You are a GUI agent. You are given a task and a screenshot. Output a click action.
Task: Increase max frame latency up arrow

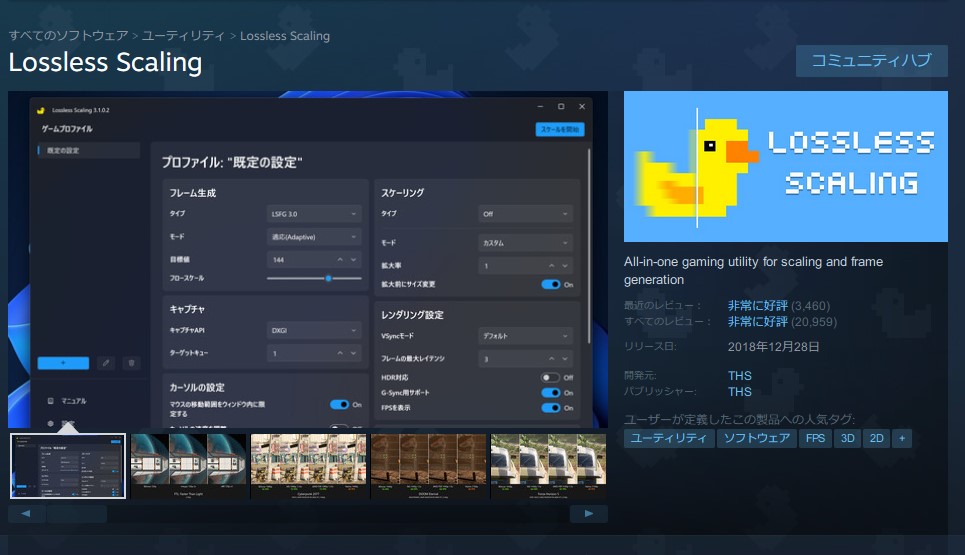tap(551, 359)
